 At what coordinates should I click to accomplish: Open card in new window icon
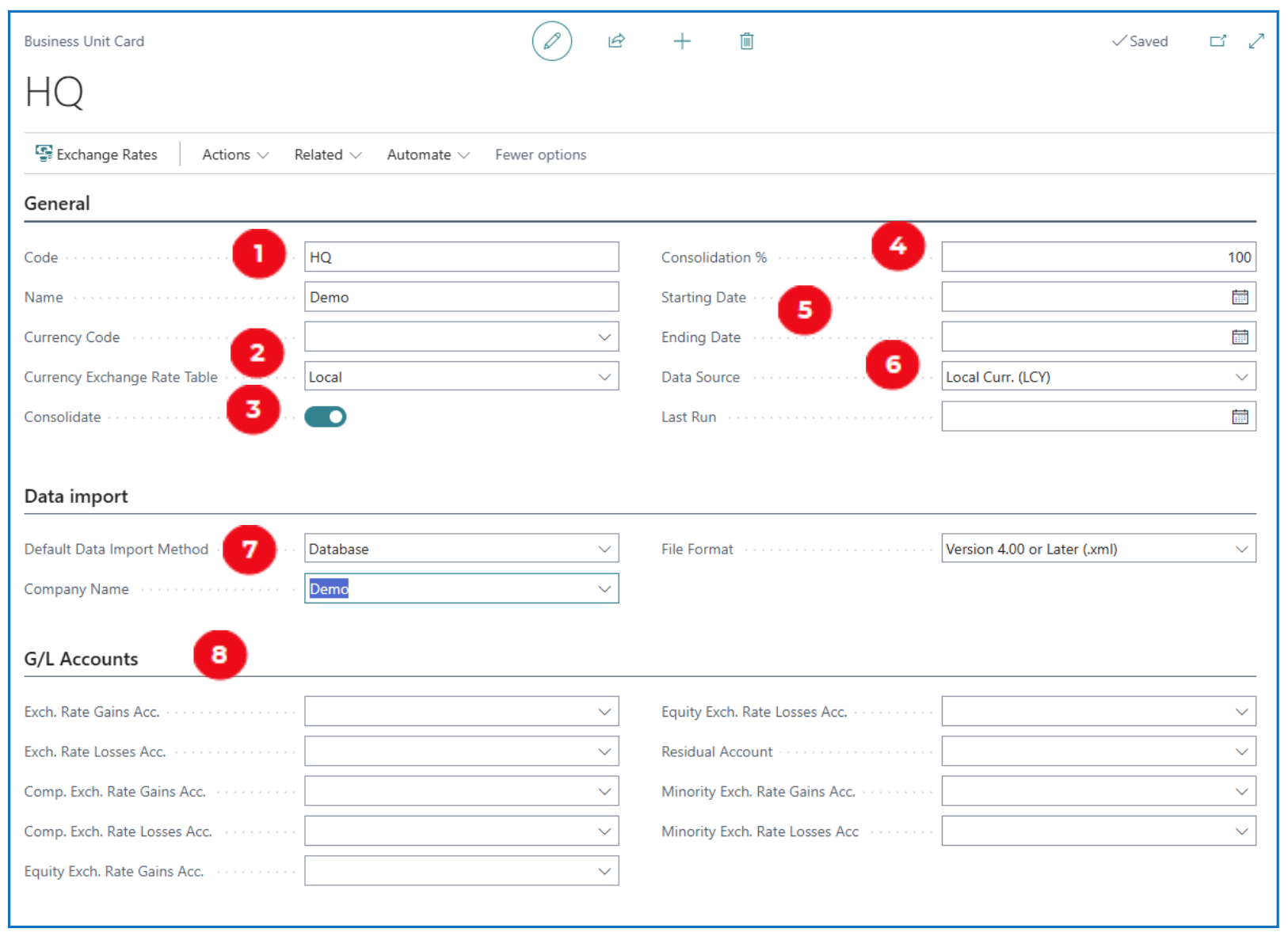pyautogui.click(x=1218, y=41)
